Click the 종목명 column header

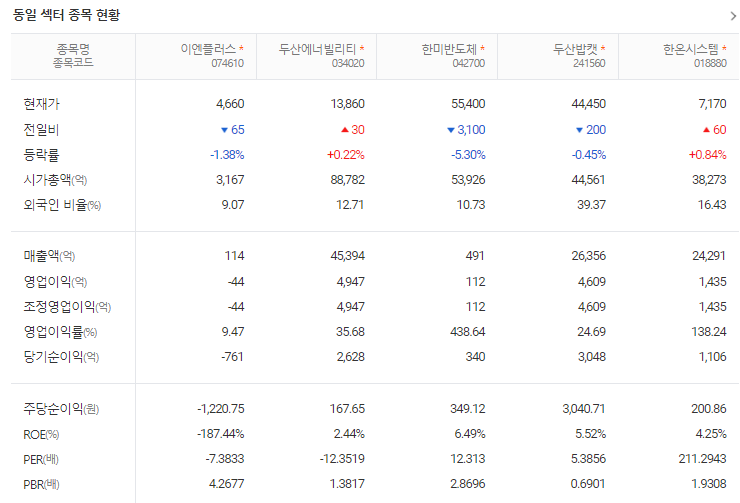coord(73,49)
